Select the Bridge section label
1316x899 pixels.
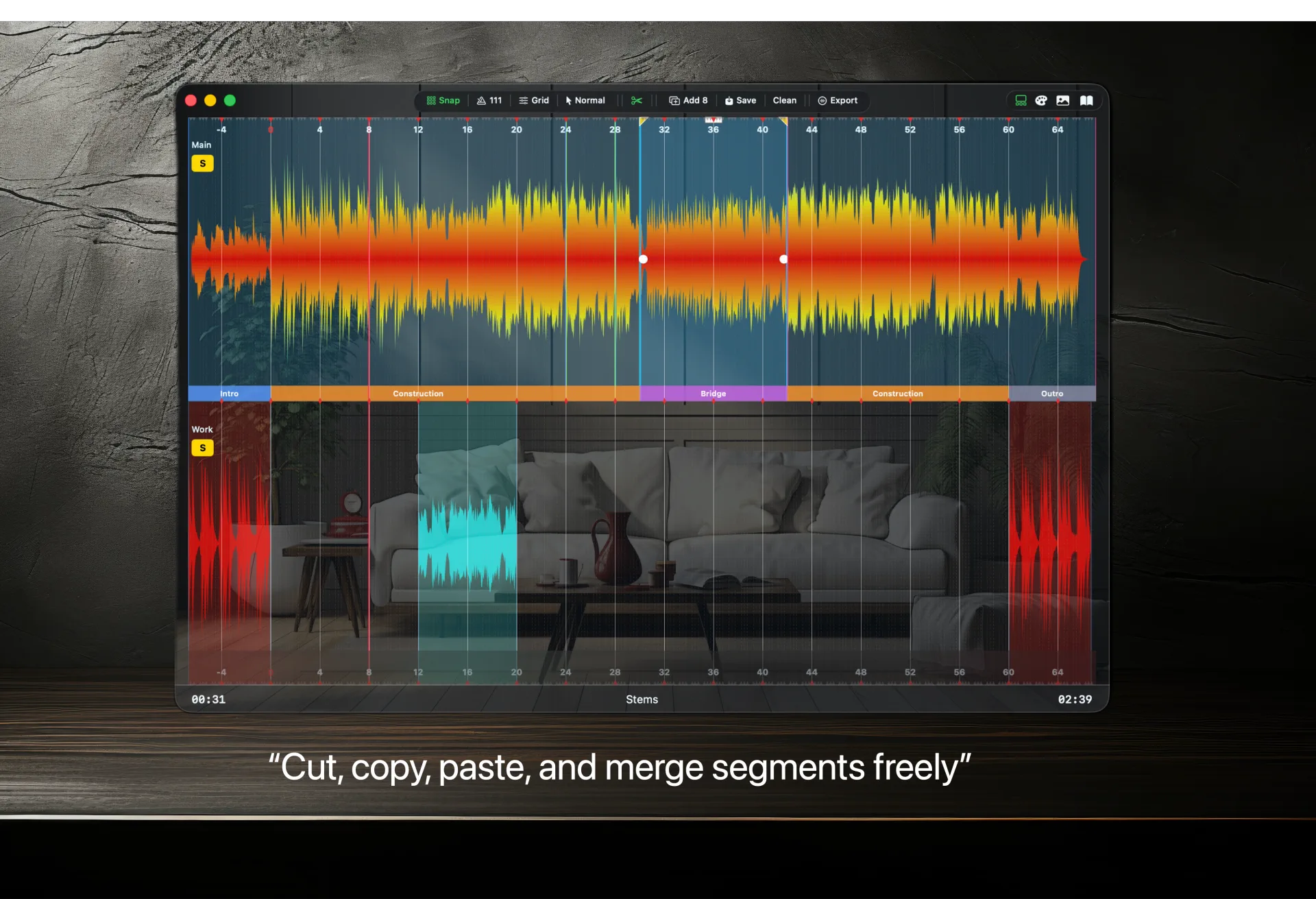point(713,394)
